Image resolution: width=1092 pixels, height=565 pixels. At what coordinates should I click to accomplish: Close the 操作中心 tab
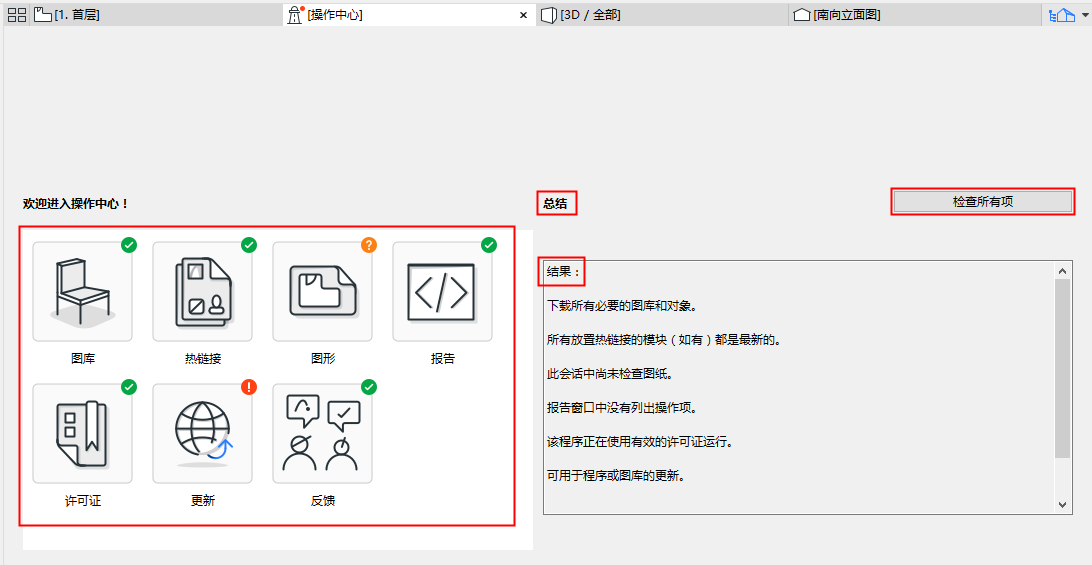[x=524, y=15]
